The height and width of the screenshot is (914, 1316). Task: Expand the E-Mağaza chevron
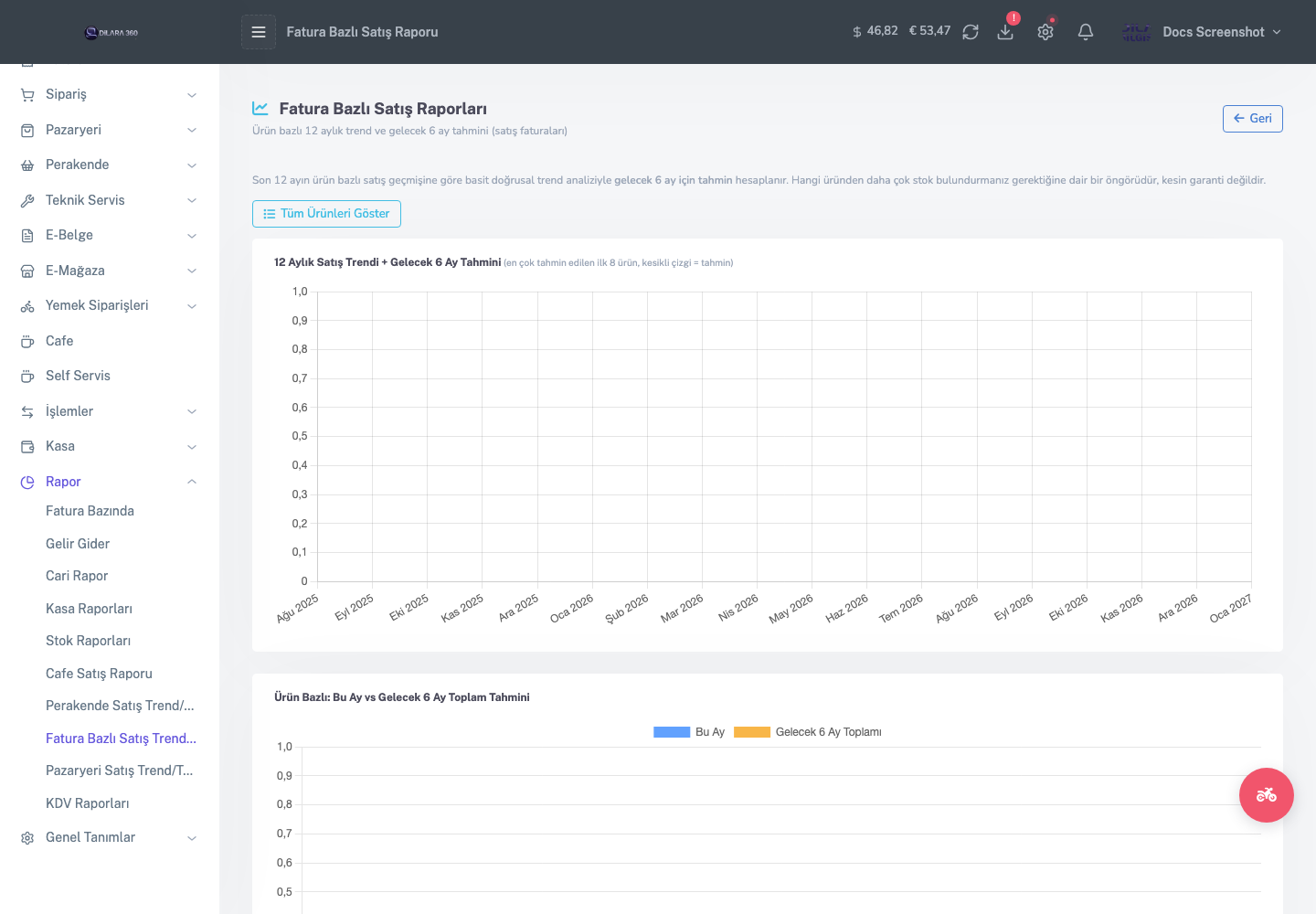point(192,271)
